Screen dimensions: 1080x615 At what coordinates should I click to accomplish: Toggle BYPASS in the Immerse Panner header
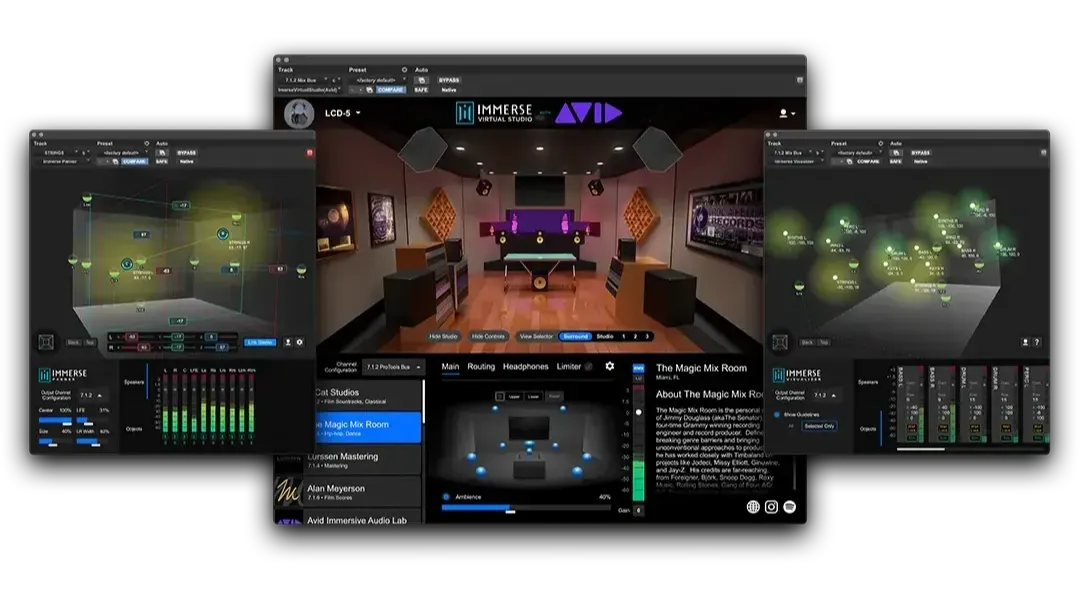(x=187, y=153)
